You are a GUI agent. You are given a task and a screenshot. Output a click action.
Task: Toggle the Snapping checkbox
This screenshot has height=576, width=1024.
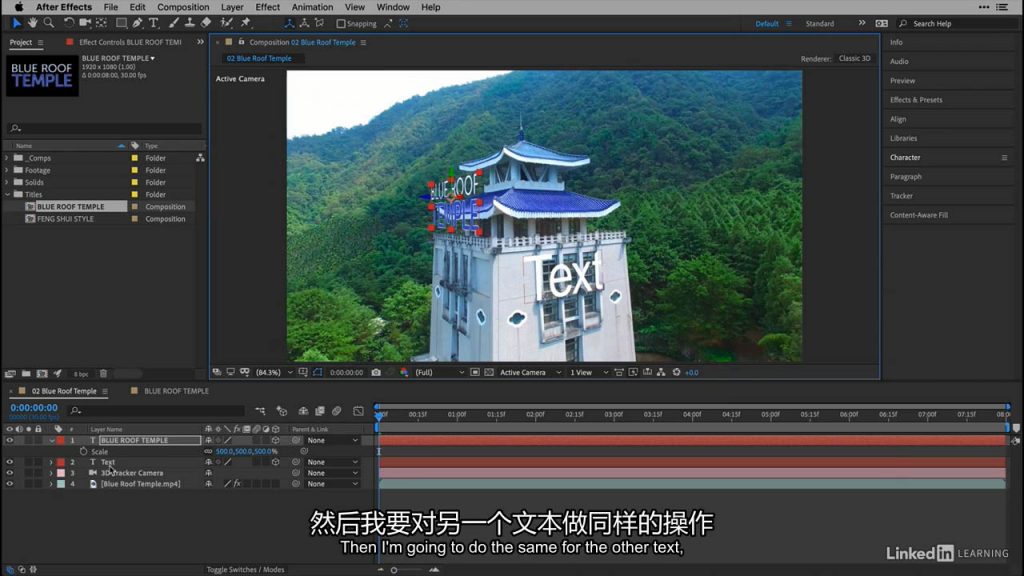coord(340,24)
